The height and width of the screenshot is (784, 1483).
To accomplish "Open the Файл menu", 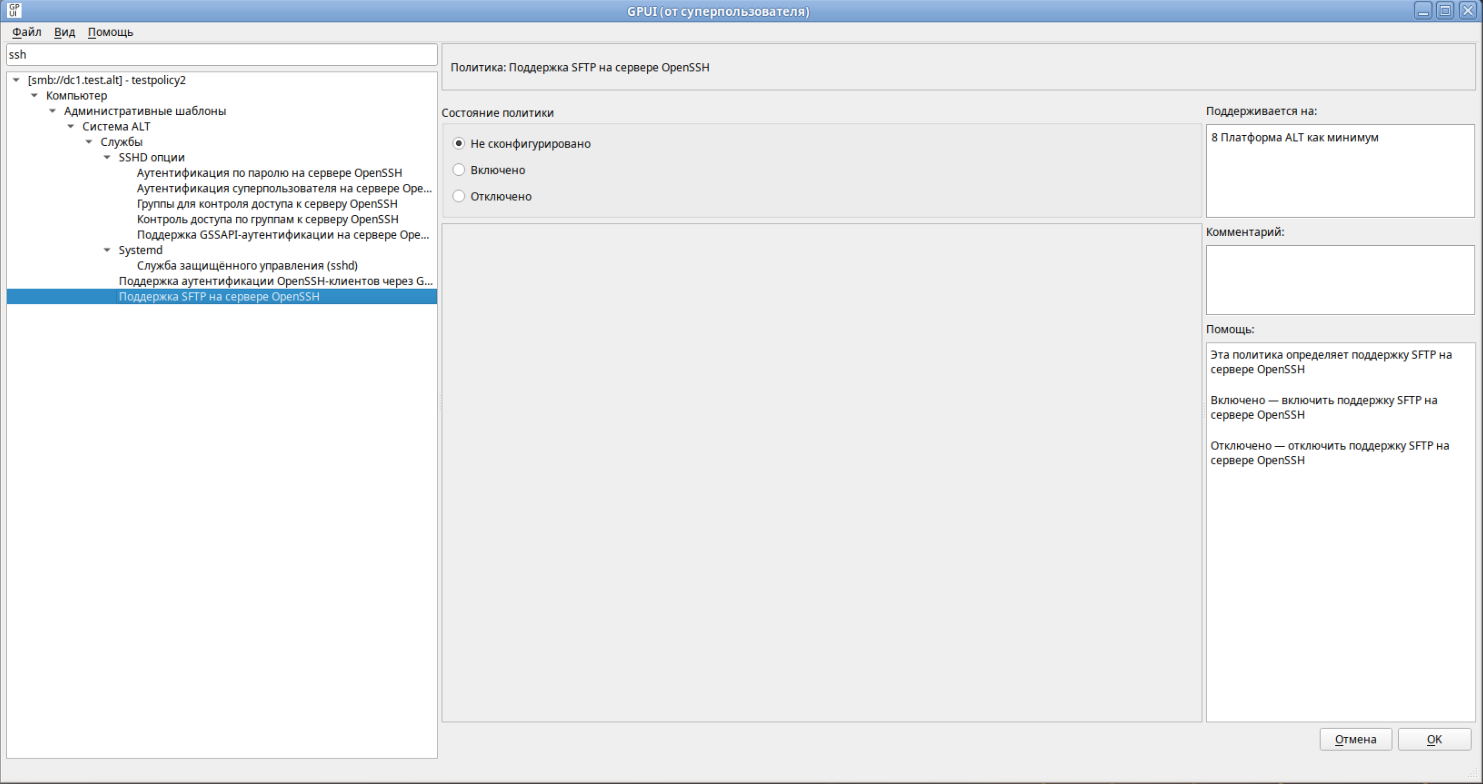I will (x=26, y=32).
